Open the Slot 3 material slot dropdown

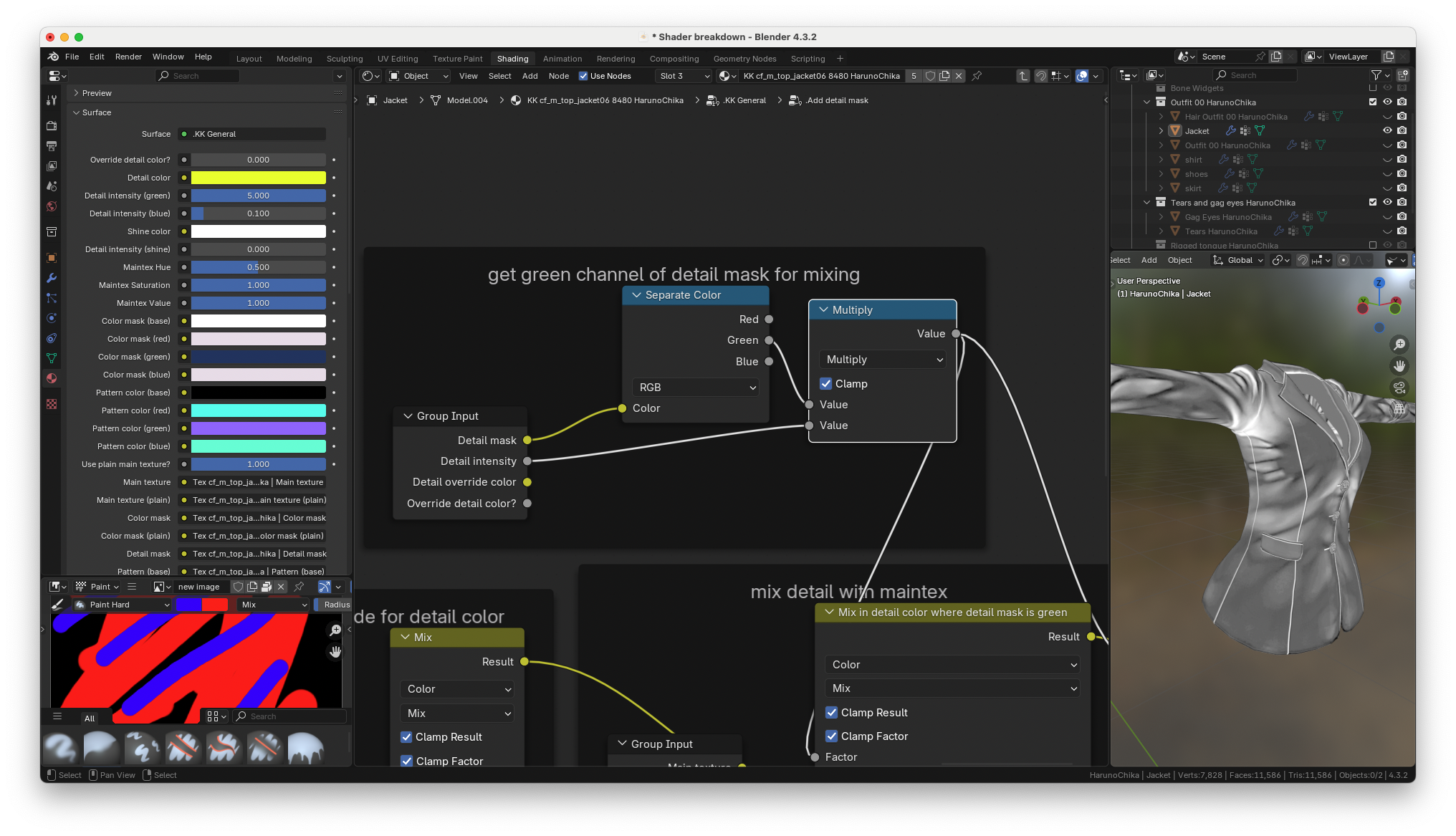click(x=684, y=76)
